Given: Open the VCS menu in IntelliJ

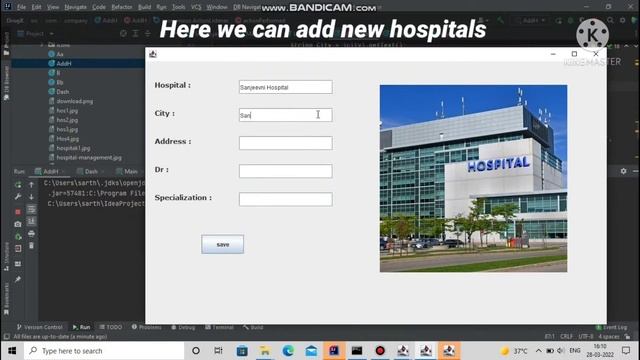Looking at the screenshot, I should [x=196, y=7].
